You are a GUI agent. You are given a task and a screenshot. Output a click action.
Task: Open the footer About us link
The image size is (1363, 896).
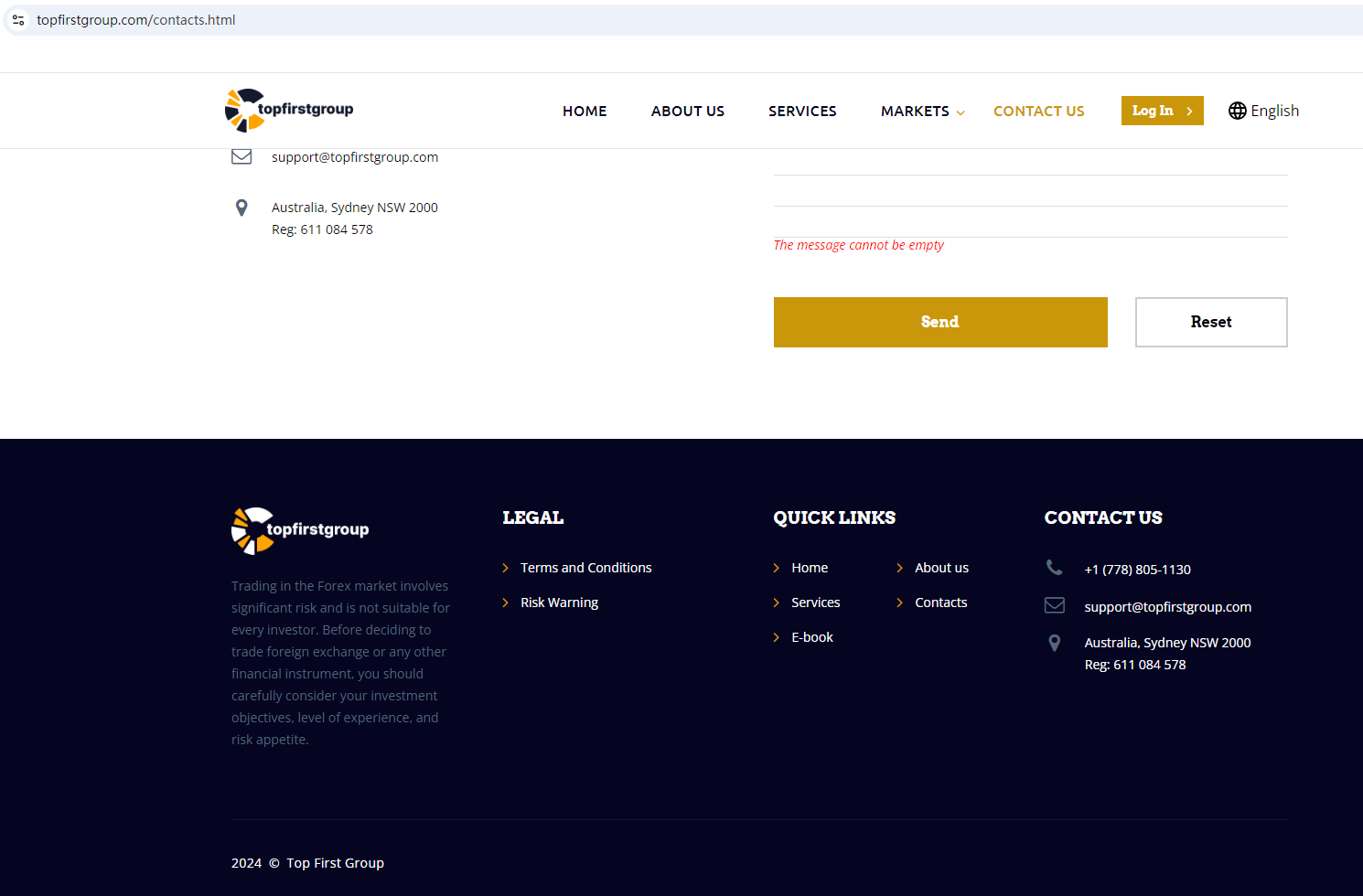pos(942,568)
